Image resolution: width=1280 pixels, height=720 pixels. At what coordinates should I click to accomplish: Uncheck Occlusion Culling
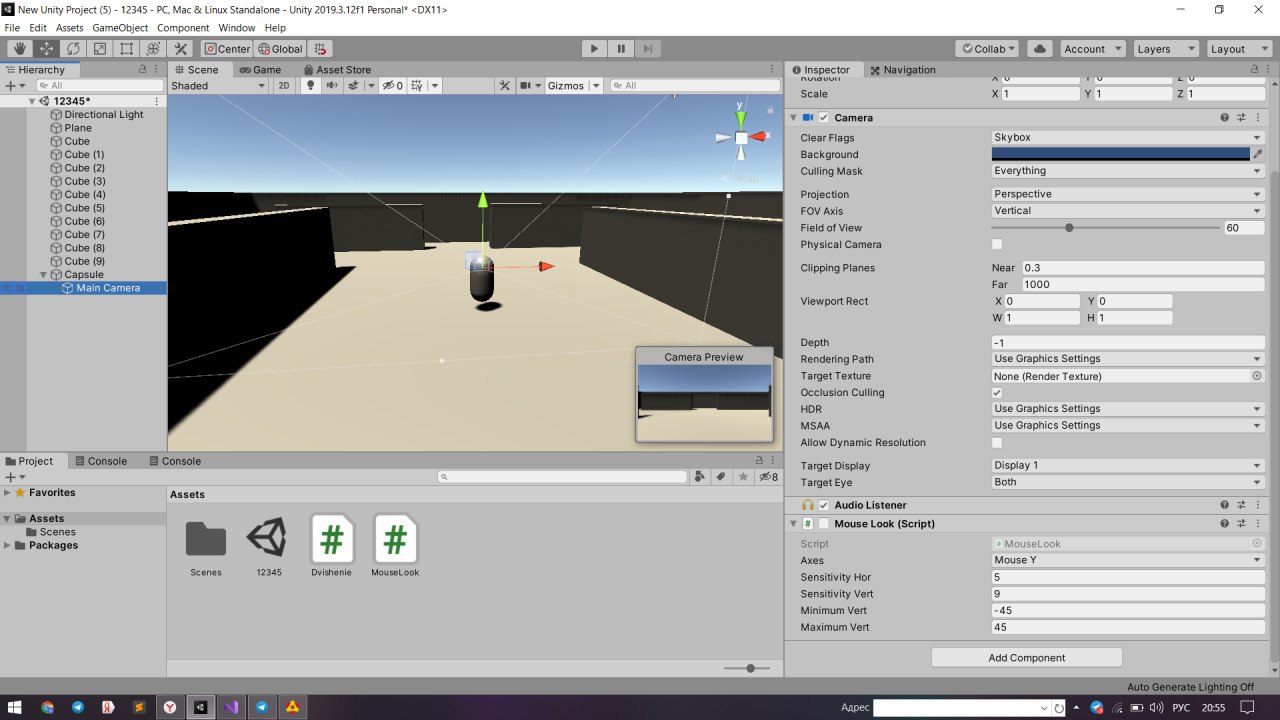pyautogui.click(x=997, y=393)
